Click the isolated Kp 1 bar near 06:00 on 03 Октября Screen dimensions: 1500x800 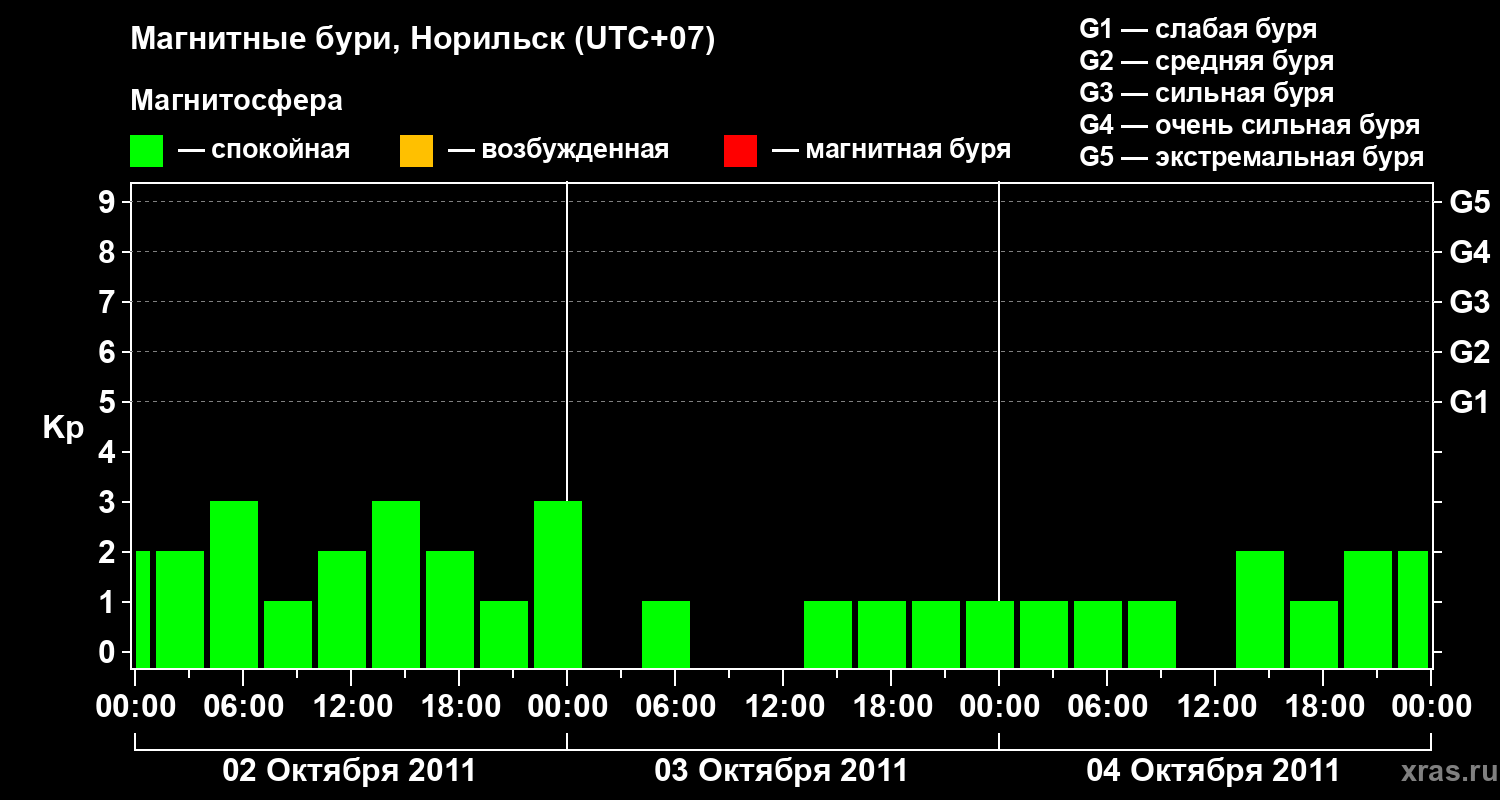click(666, 634)
